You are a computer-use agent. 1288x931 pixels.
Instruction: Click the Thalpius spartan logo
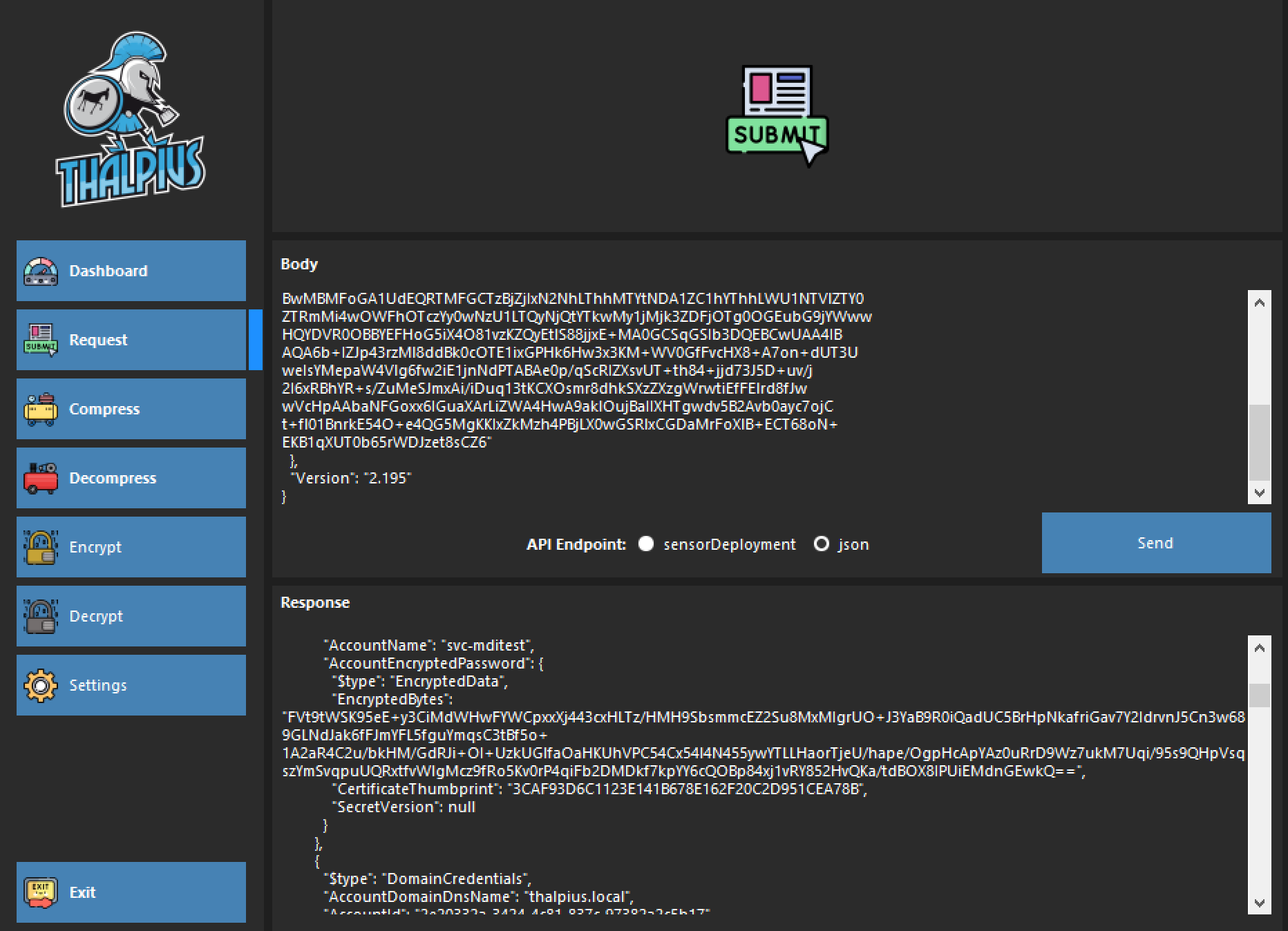(x=131, y=119)
